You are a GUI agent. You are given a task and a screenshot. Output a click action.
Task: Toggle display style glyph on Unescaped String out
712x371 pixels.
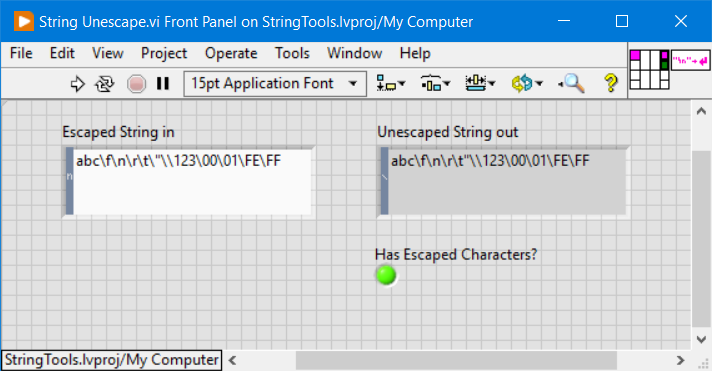click(x=384, y=181)
